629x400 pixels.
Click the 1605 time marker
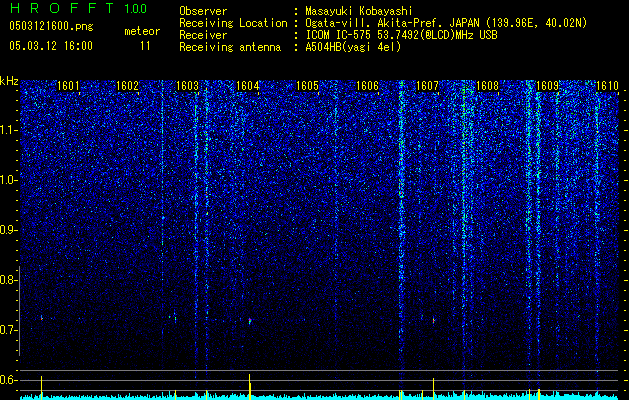[307, 86]
